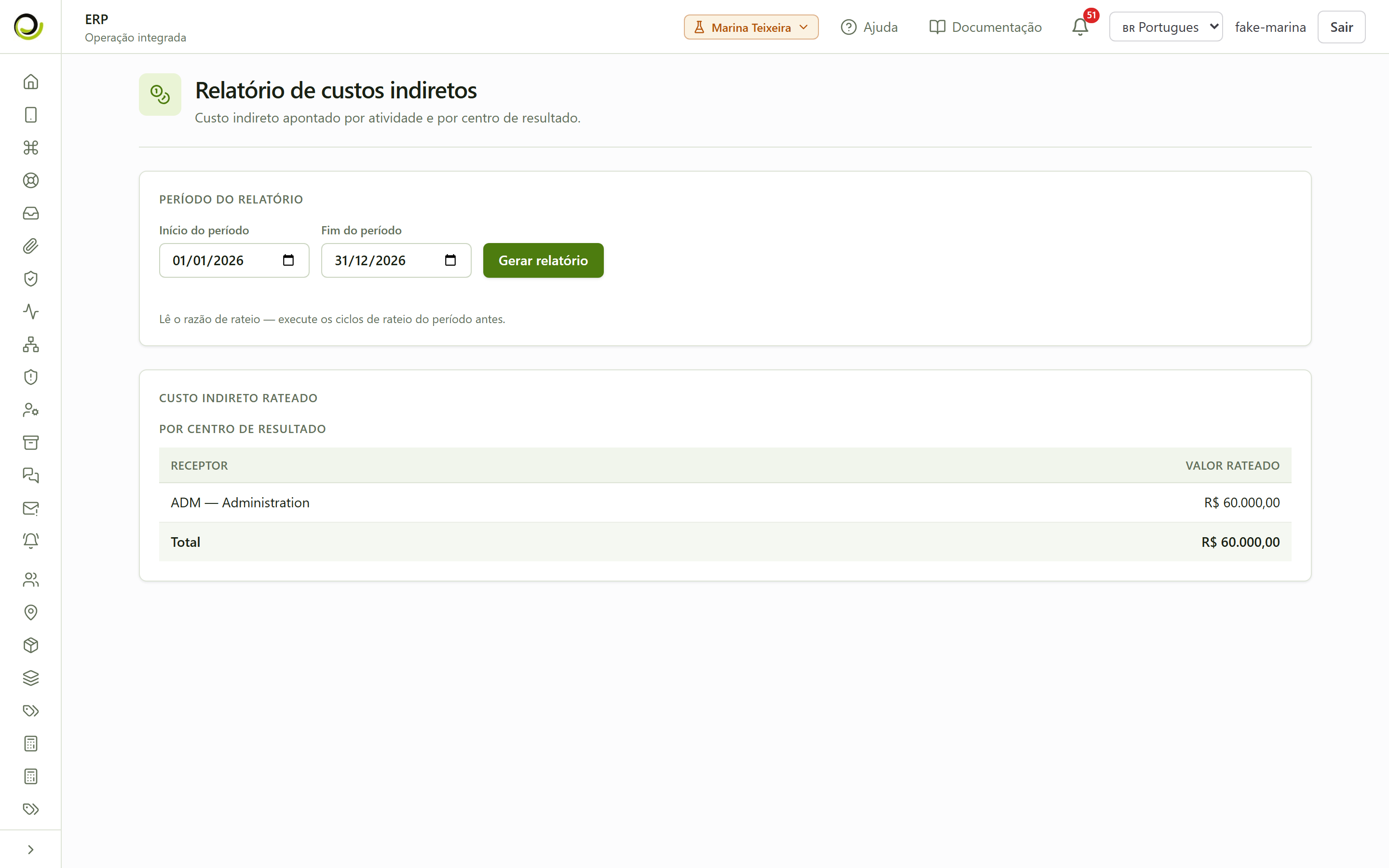Open the archive box sidebar icon
The width and height of the screenshot is (1389, 868).
point(31,442)
